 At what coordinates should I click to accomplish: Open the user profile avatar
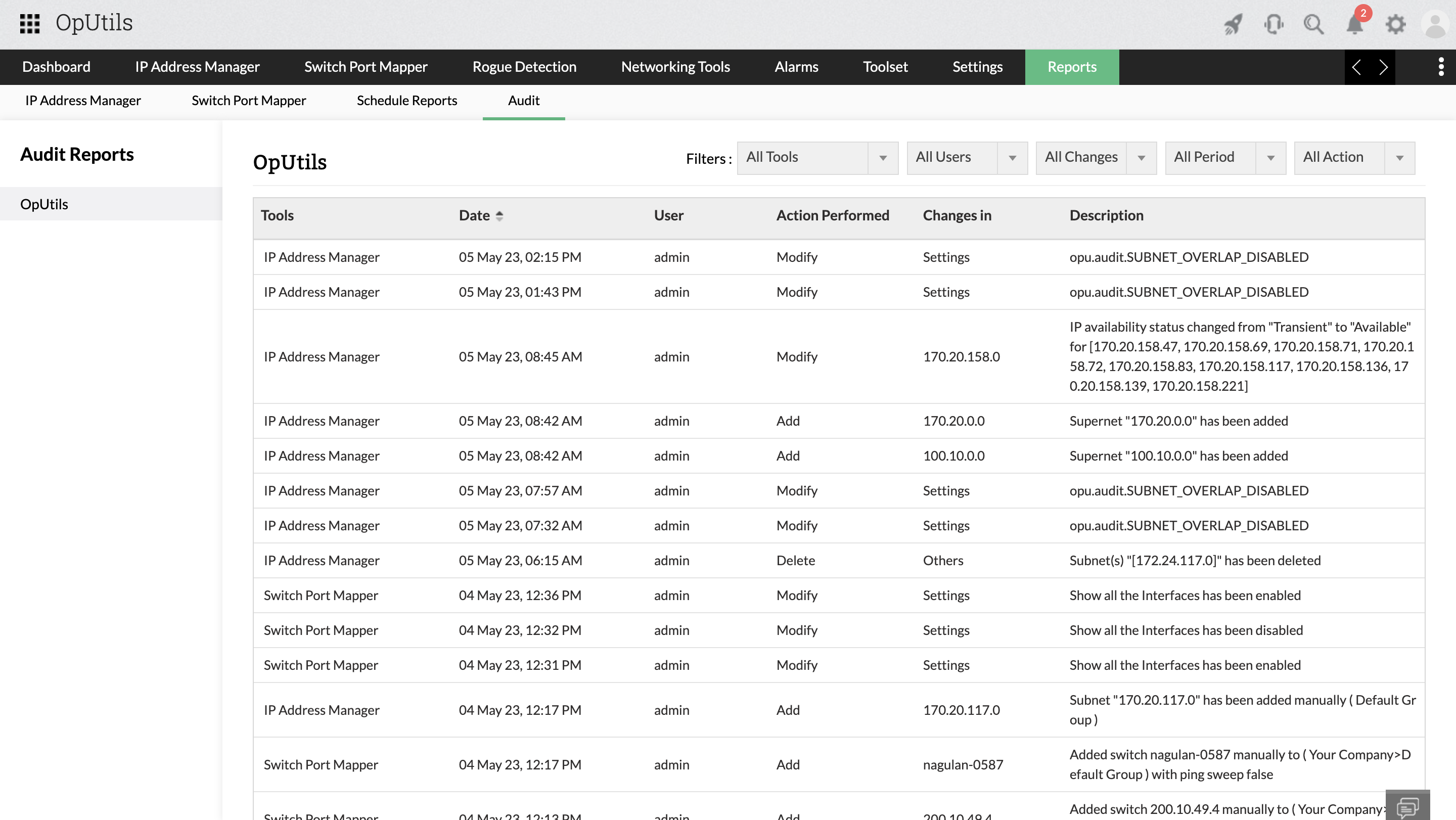(x=1435, y=24)
